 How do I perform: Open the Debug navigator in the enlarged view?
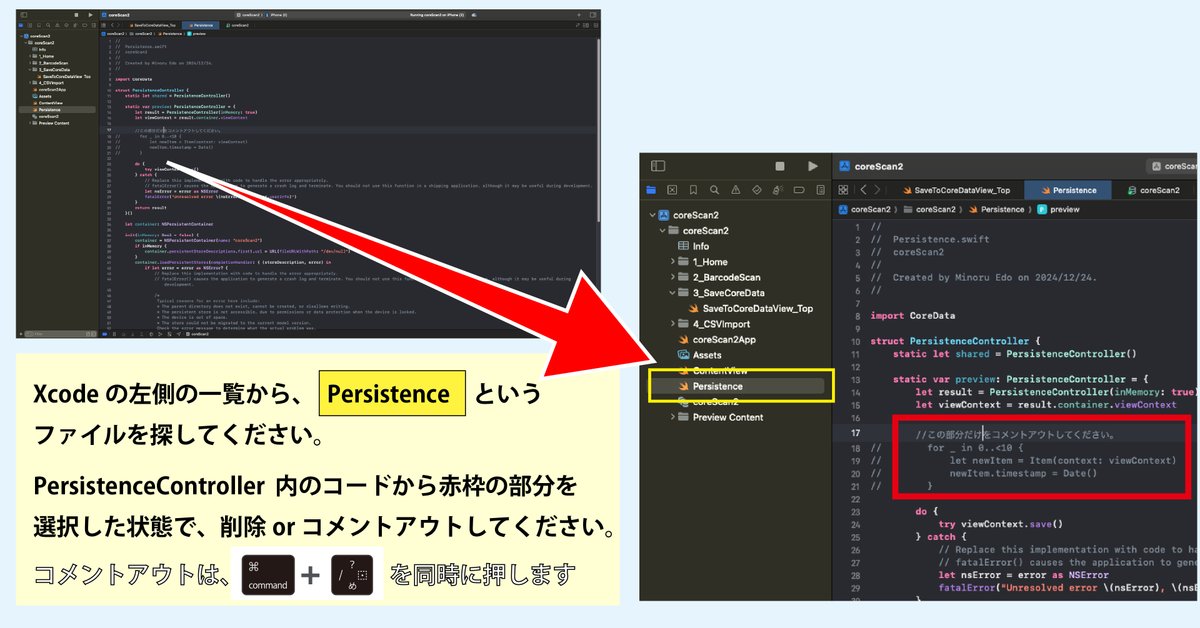[x=778, y=190]
